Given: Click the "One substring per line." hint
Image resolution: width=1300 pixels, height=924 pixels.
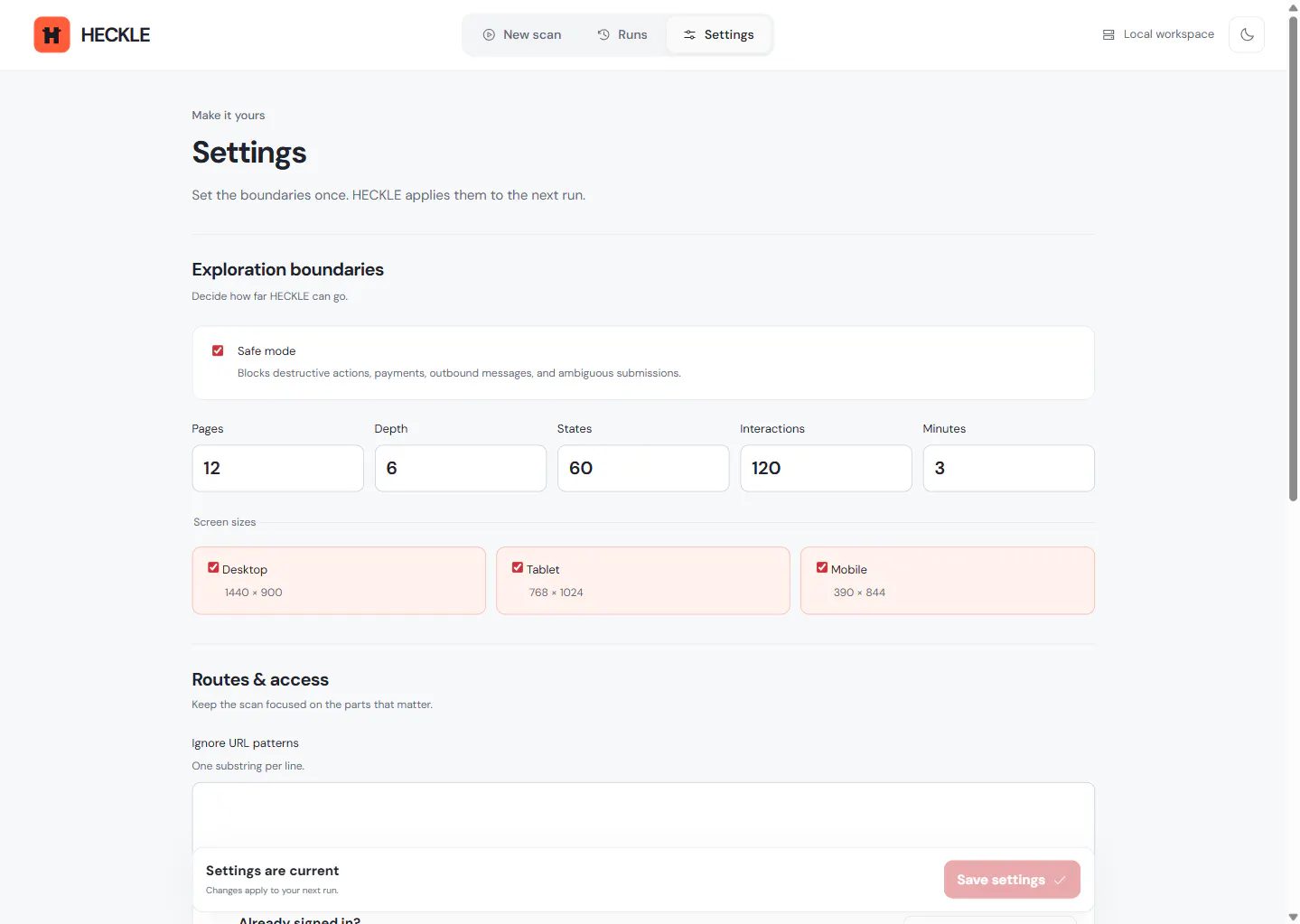Looking at the screenshot, I should (248, 766).
